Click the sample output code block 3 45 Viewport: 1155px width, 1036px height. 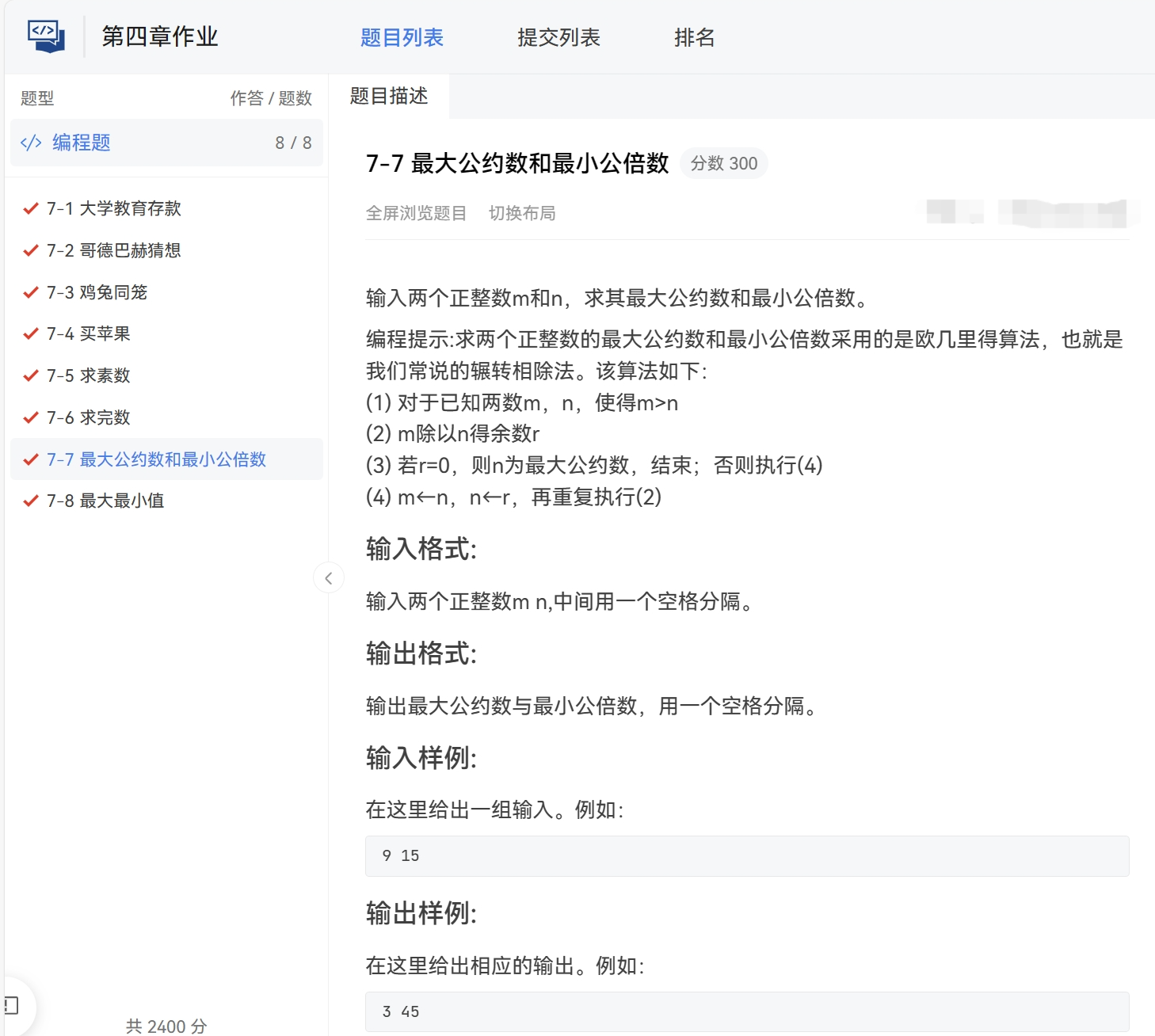tap(747, 1011)
